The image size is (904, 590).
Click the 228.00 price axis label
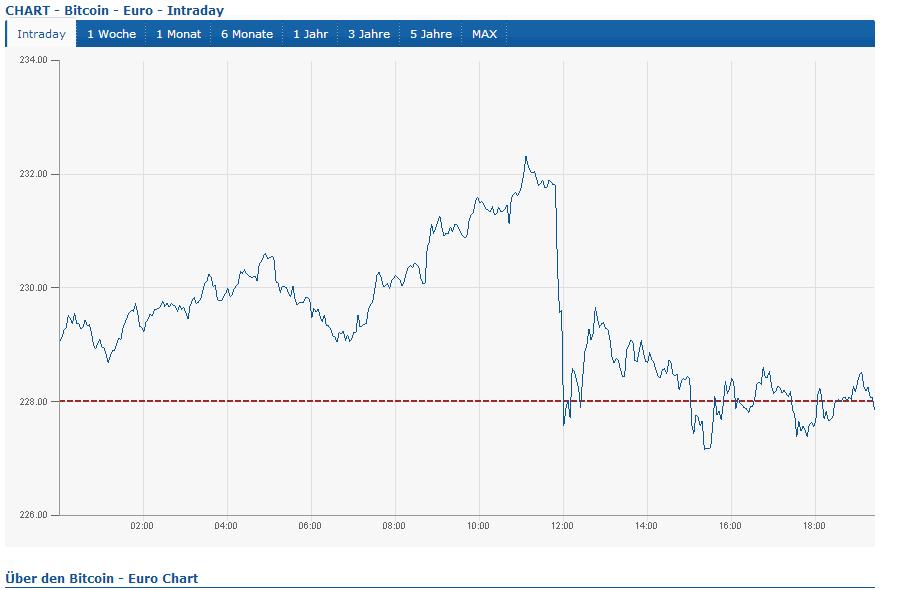click(33, 401)
